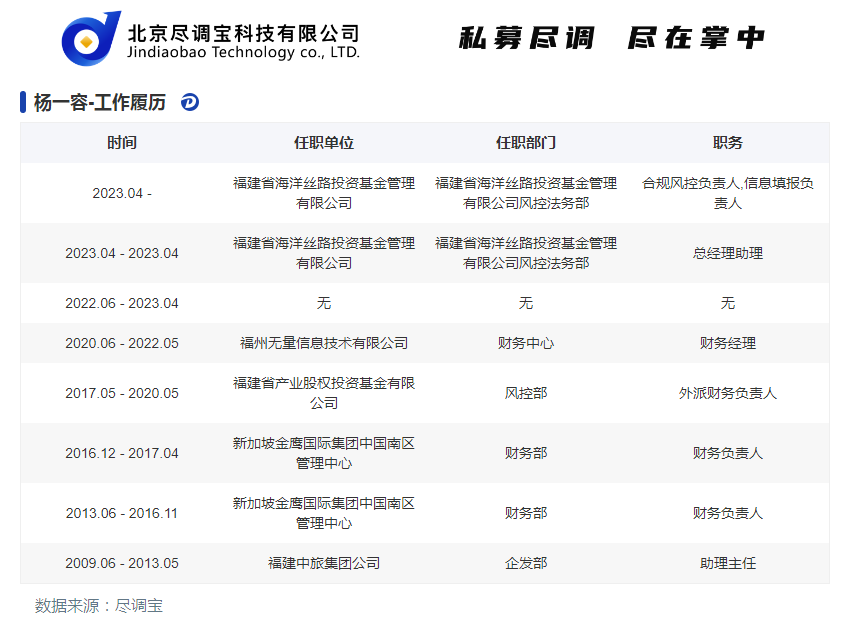Click the Jindiaobao blue-and-gold logo icon

click(90, 39)
